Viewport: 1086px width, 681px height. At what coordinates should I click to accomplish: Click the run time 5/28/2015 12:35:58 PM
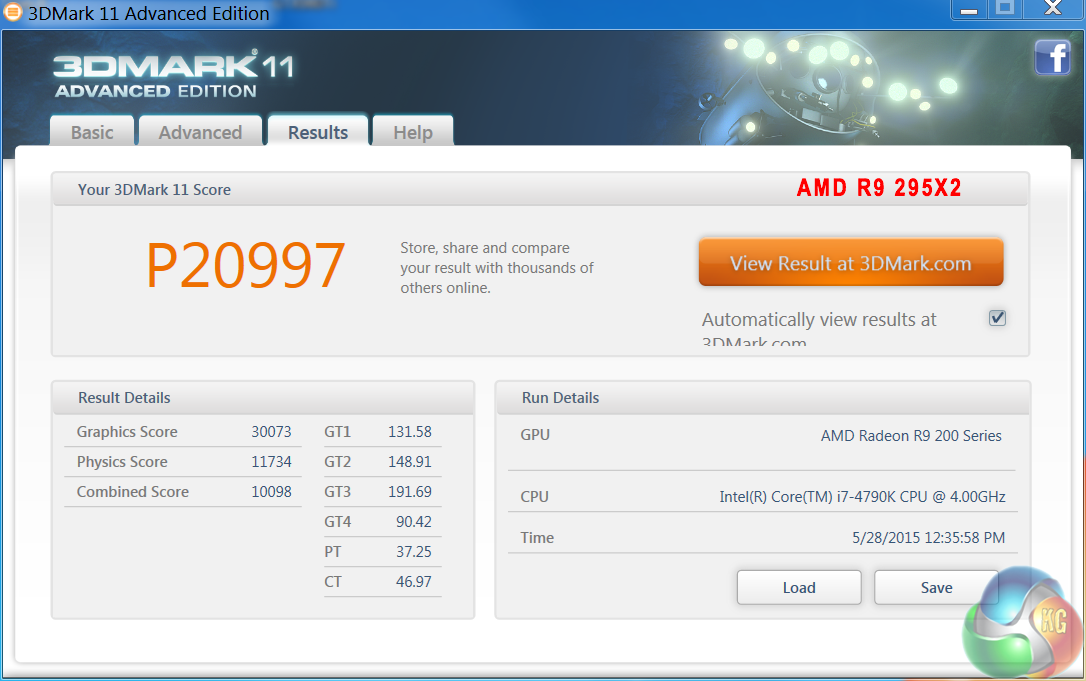click(928, 538)
